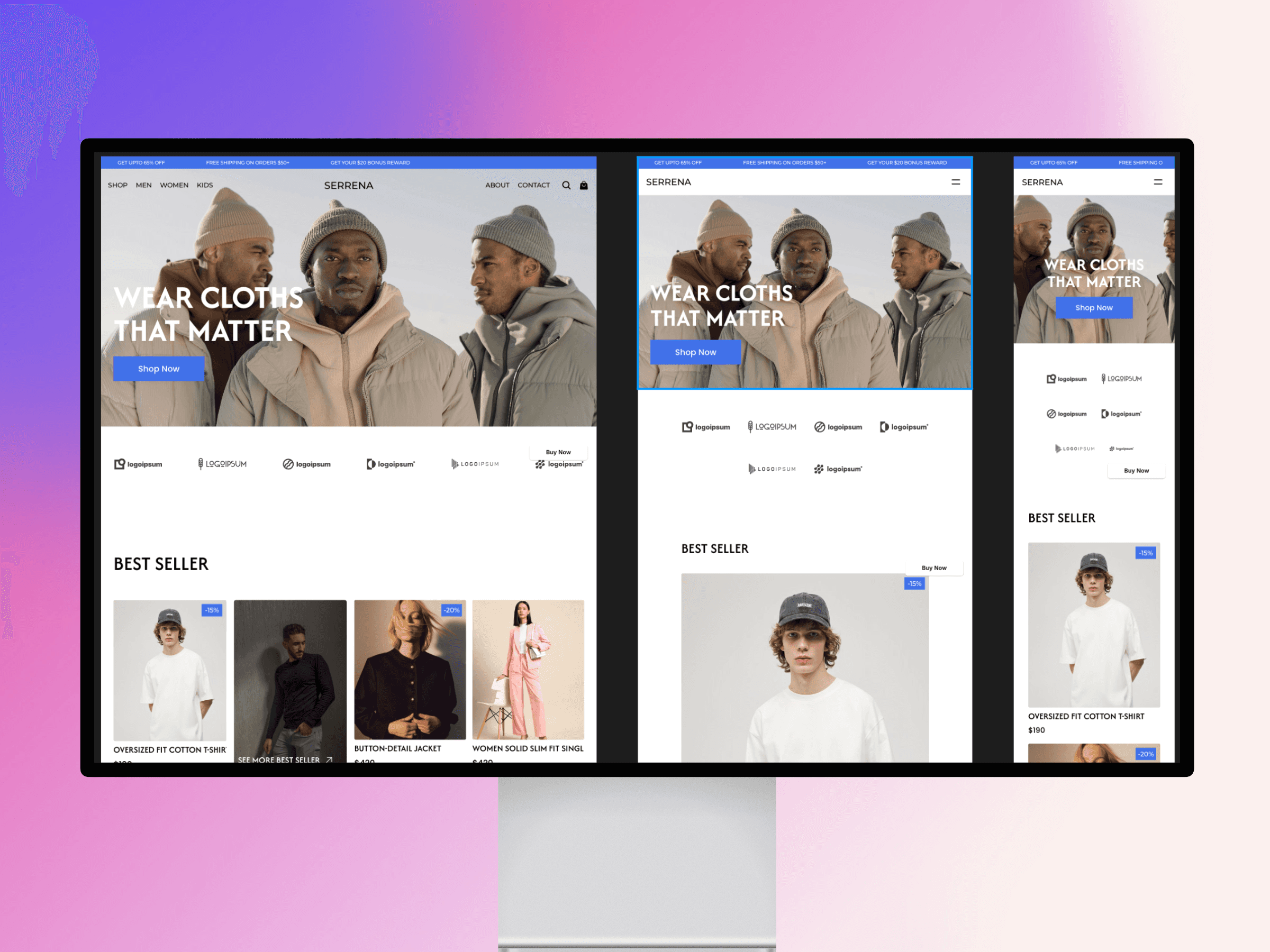The image size is (1270, 952).
Task: Click the Shop Now hero button
Action: point(159,366)
